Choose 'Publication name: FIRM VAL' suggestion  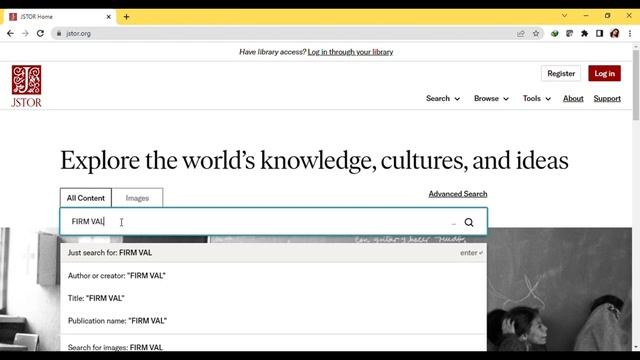coord(273,321)
